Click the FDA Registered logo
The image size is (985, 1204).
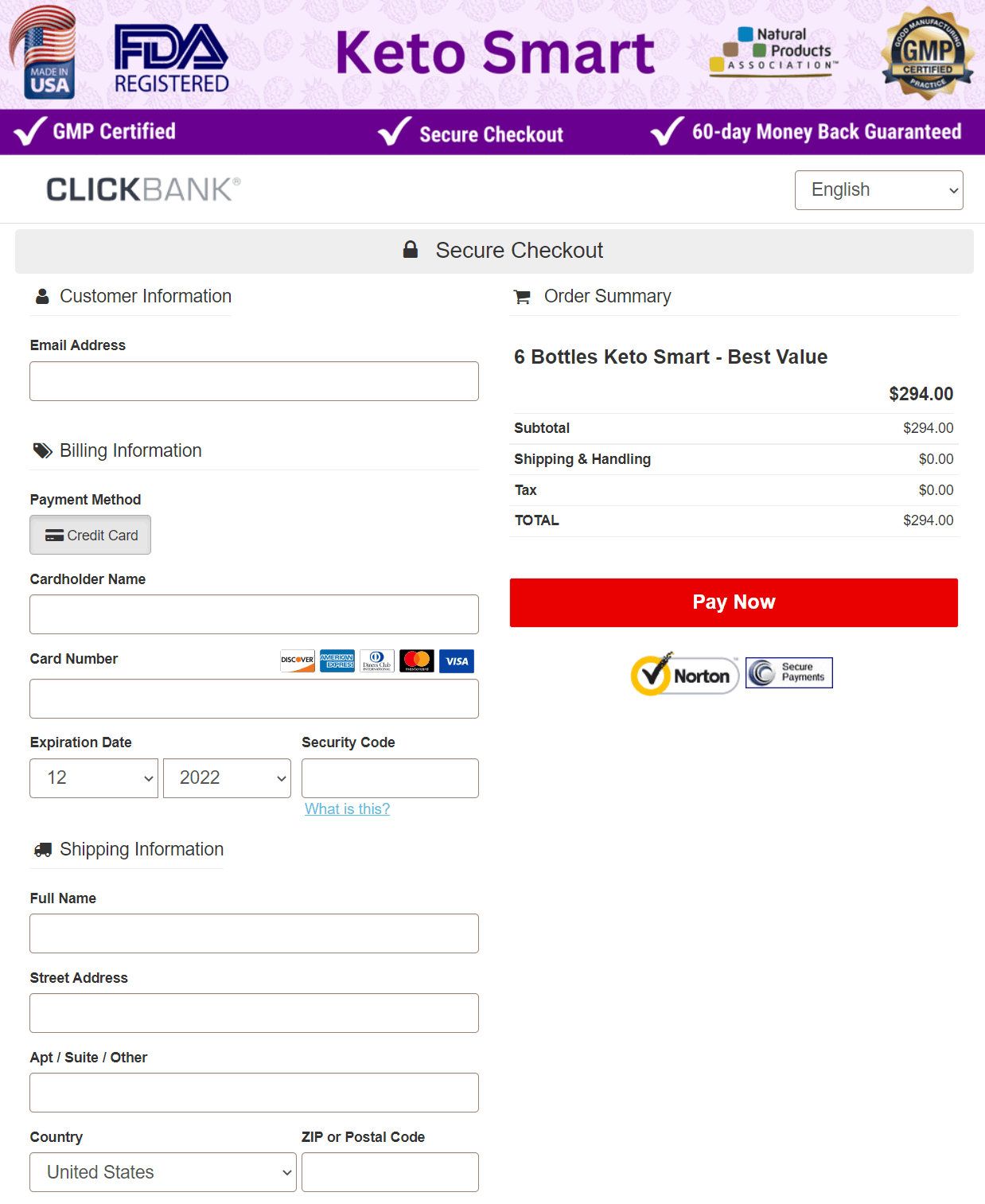171,59
